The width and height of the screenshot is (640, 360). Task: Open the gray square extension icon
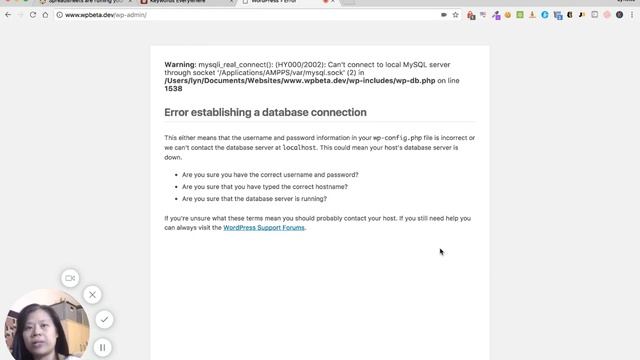pyautogui.click(x=595, y=15)
